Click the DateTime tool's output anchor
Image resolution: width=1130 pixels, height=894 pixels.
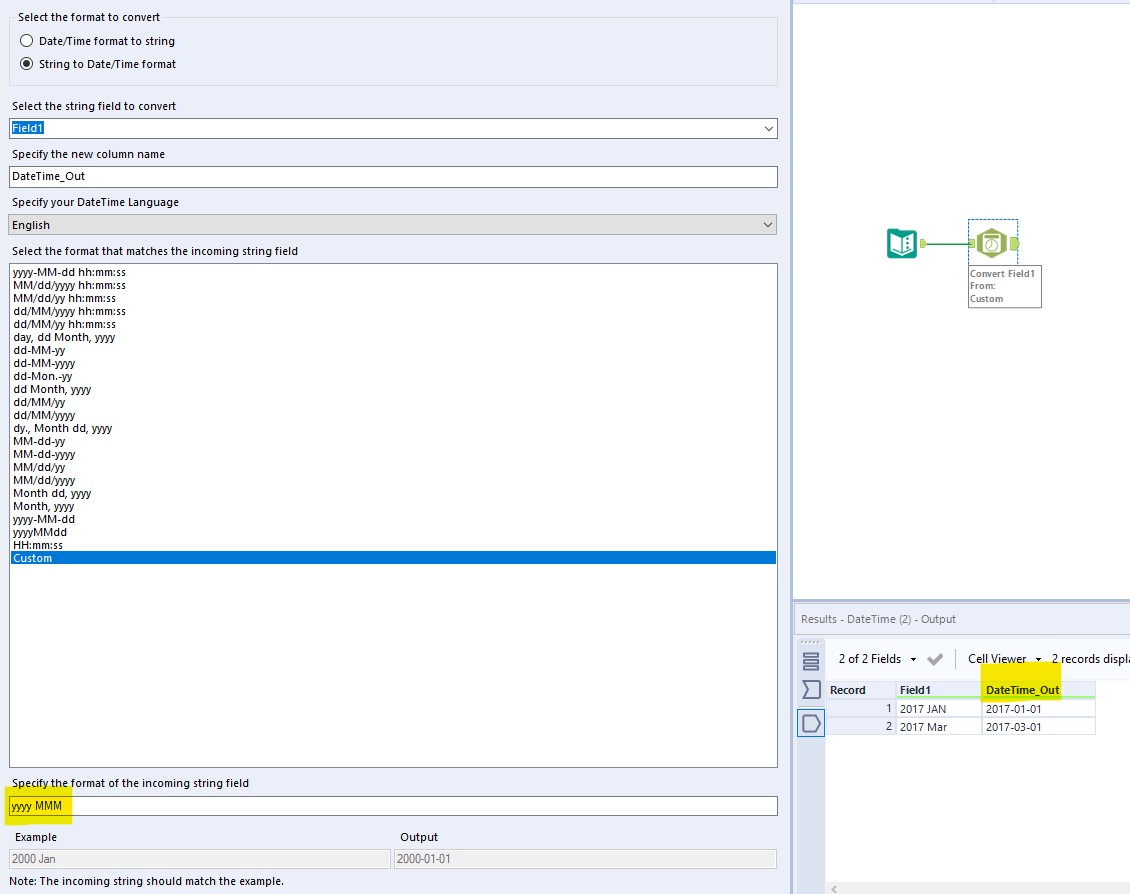coord(1013,242)
